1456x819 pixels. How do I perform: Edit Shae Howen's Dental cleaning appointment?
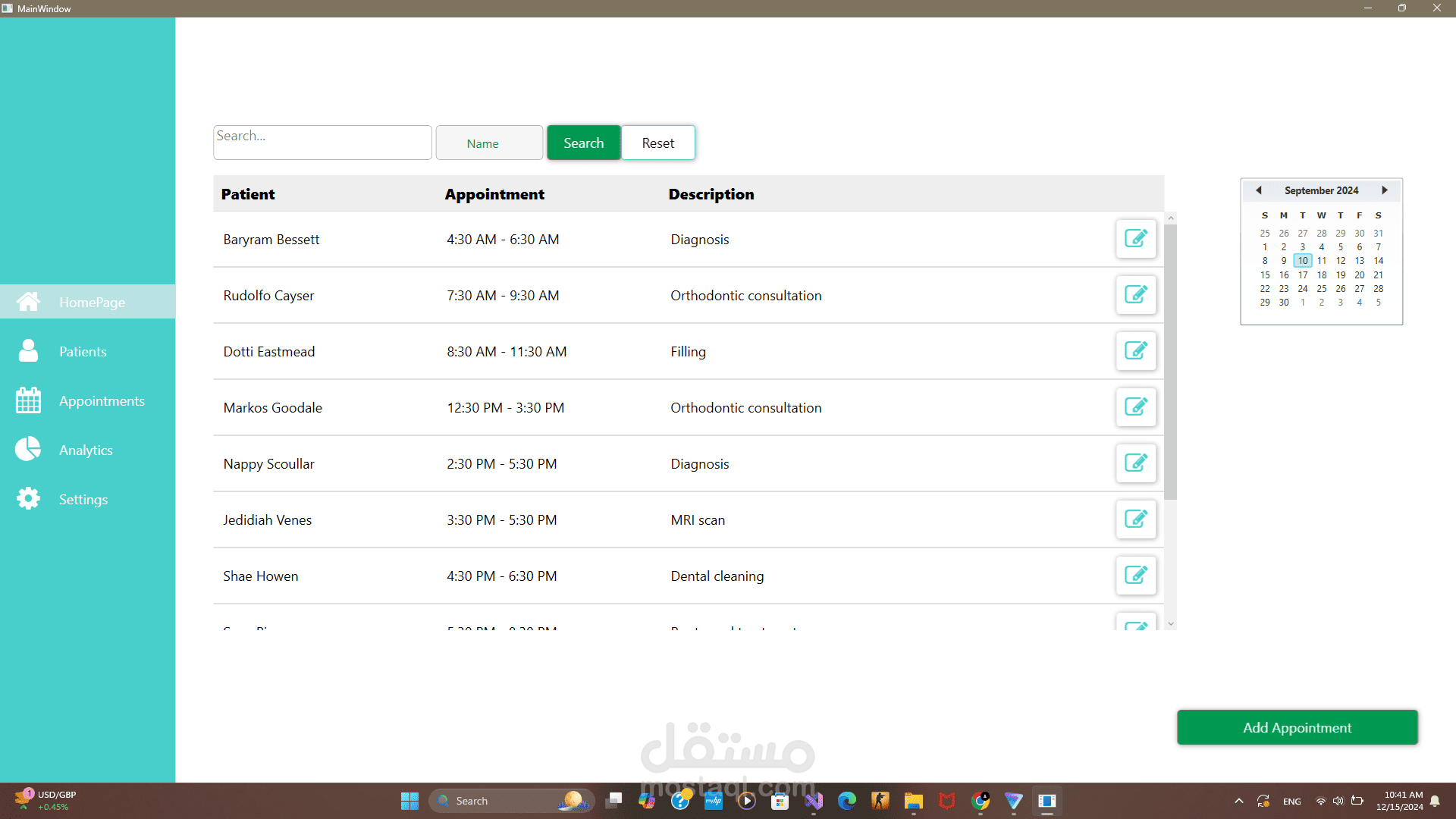click(1135, 576)
